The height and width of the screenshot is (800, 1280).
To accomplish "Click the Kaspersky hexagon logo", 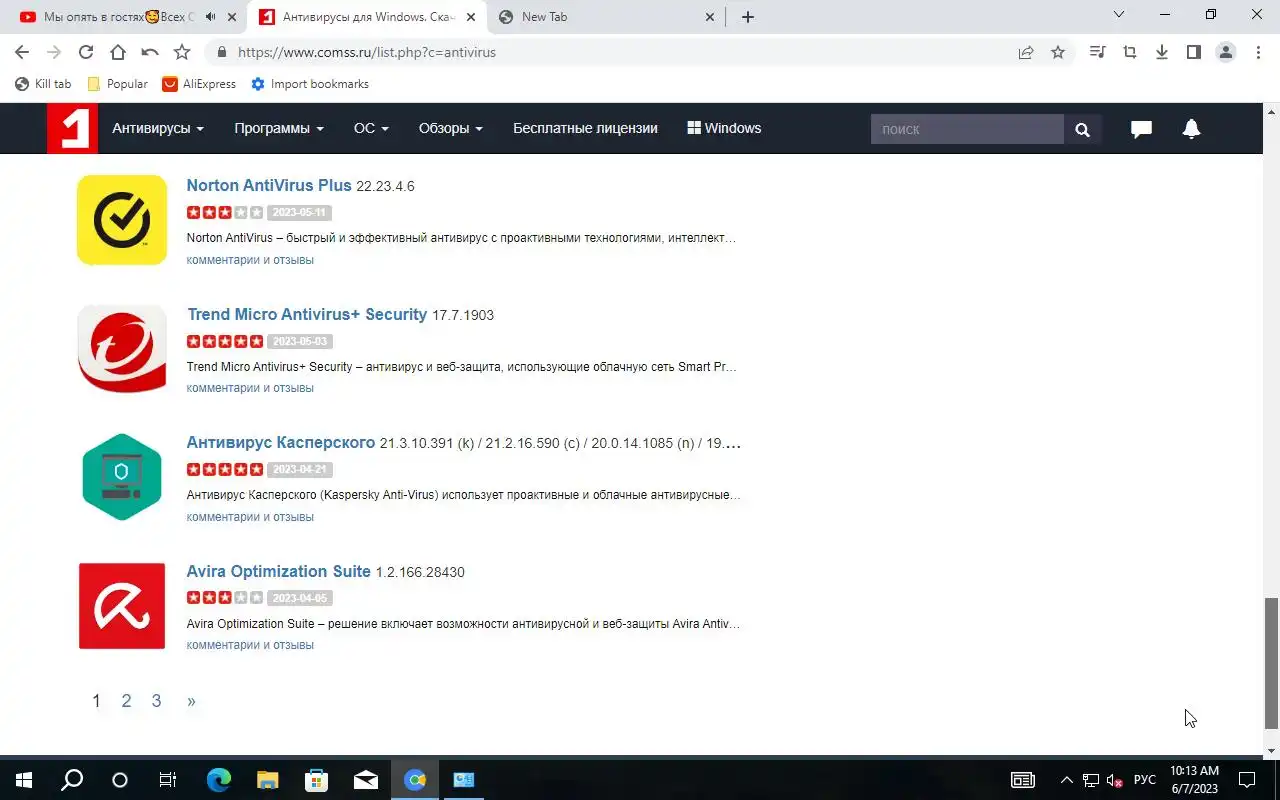I will click(x=122, y=477).
